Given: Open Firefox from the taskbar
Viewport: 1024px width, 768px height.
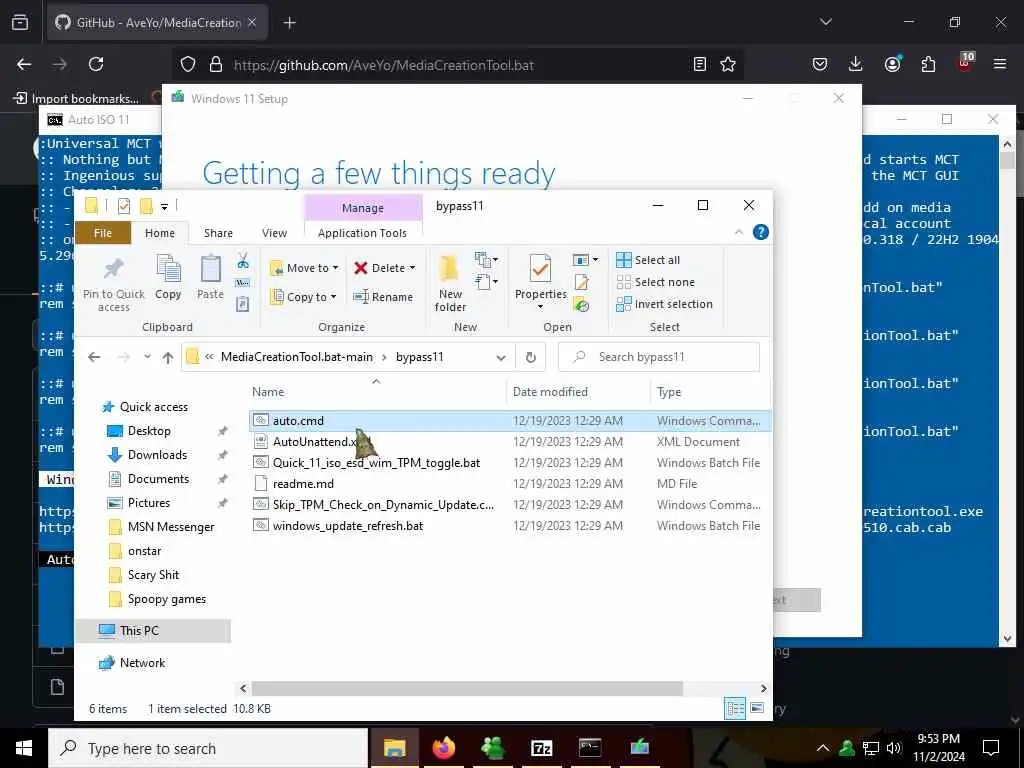Looking at the screenshot, I should [444, 748].
